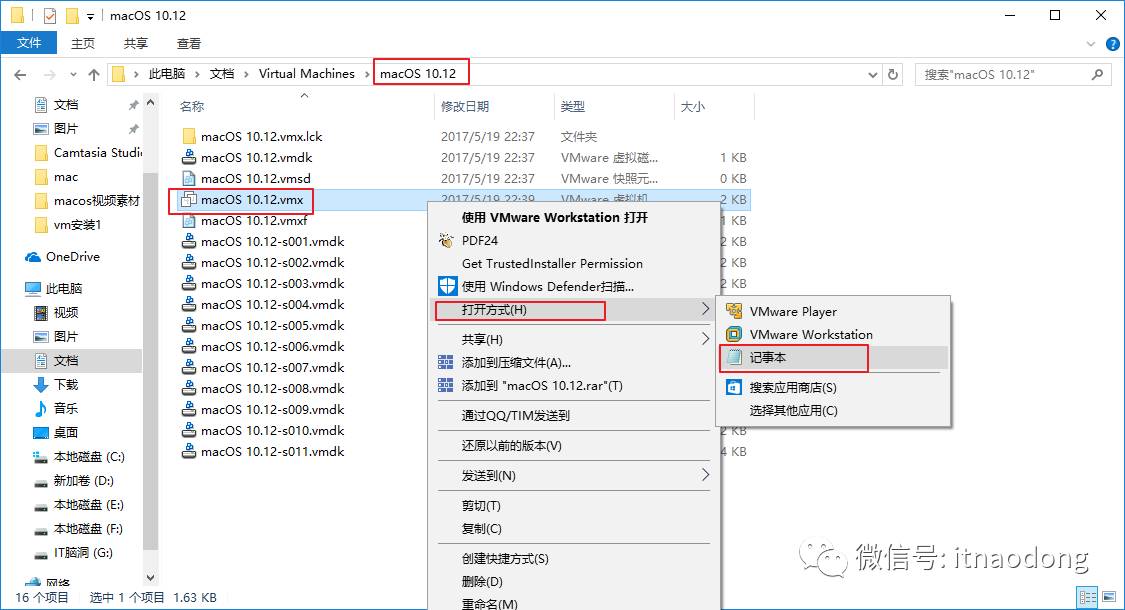
Task: Open quick access toolbar customize dropdown
Action: pyautogui.click(x=90, y=17)
